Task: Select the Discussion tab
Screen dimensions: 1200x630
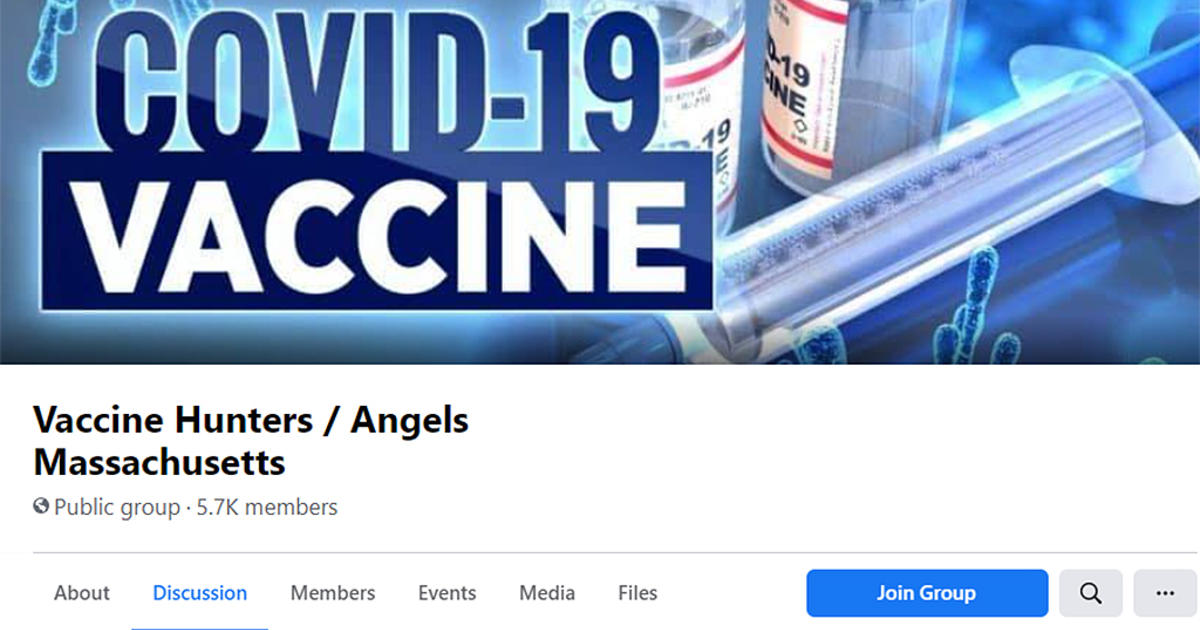Action: pyautogui.click(x=200, y=593)
